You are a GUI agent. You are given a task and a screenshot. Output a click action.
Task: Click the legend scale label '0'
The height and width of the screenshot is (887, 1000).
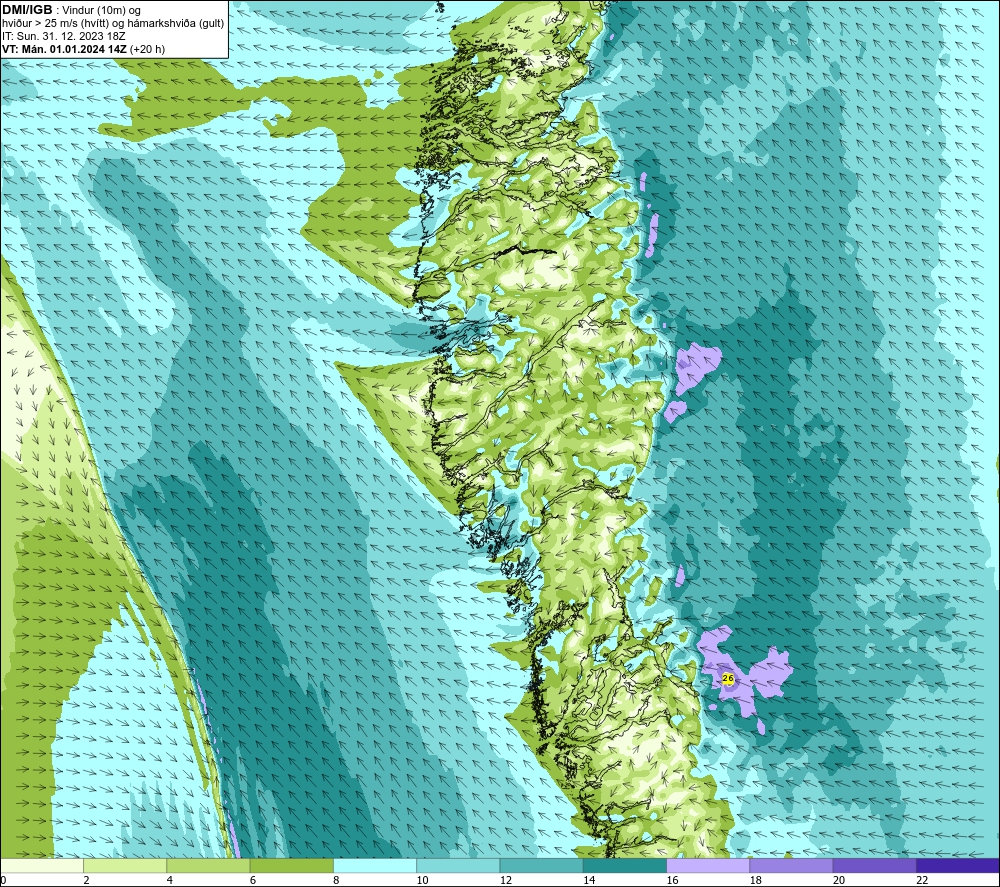tap(3, 880)
